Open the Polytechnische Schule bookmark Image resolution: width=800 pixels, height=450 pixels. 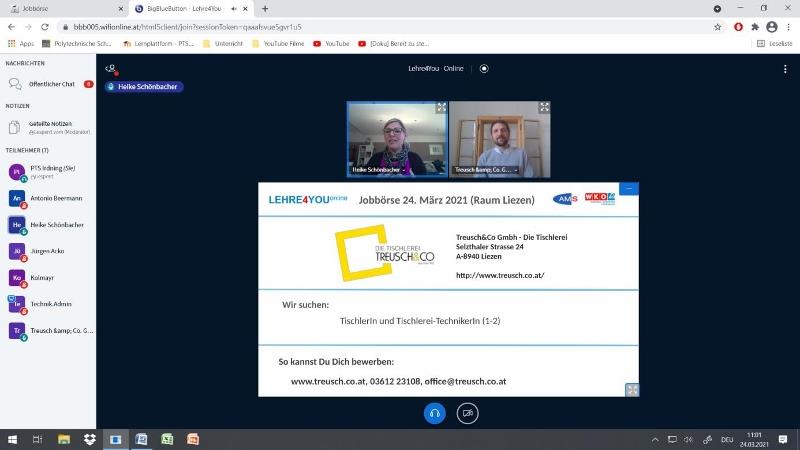77,44
